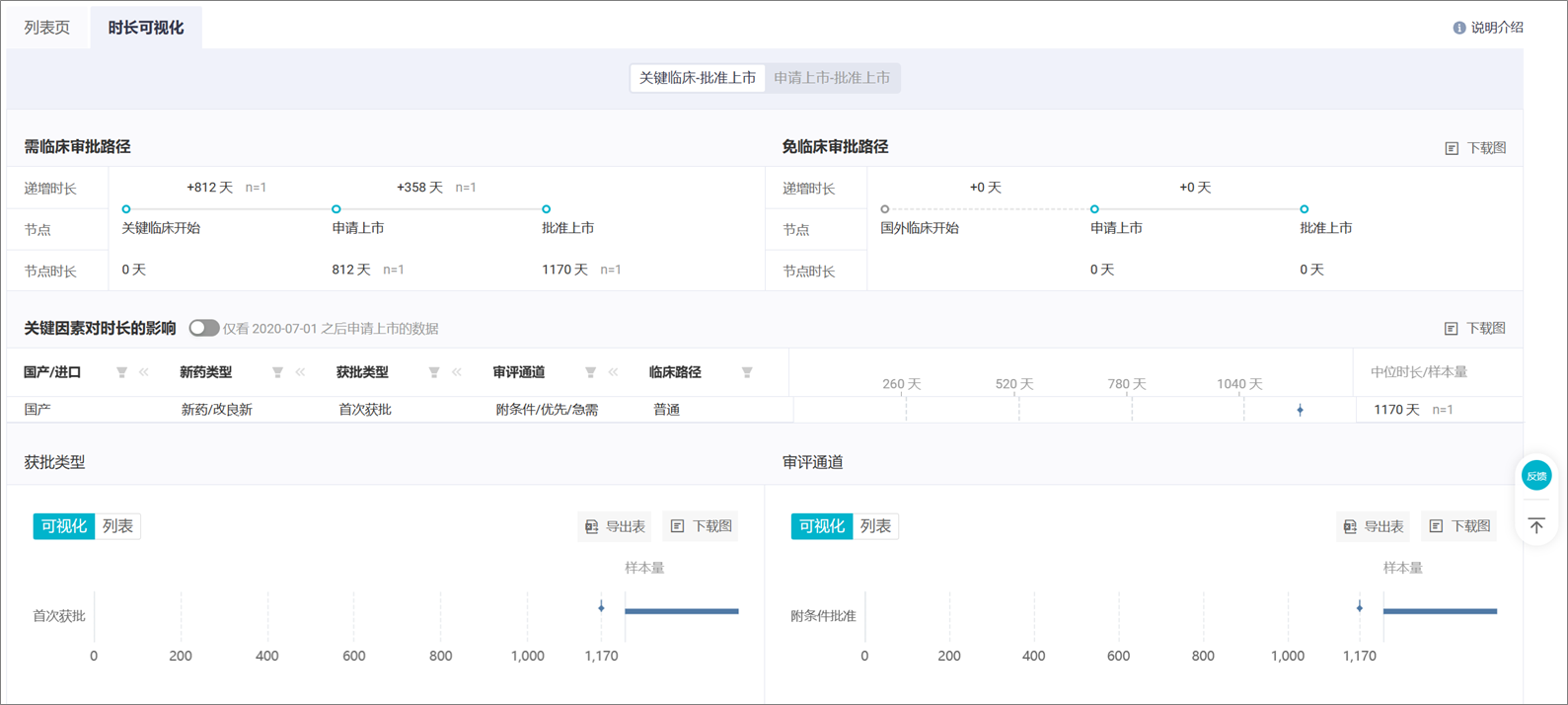Select 可视化 view under 获批类型
The height and width of the screenshot is (705, 1568).
[x=64, y=526]
